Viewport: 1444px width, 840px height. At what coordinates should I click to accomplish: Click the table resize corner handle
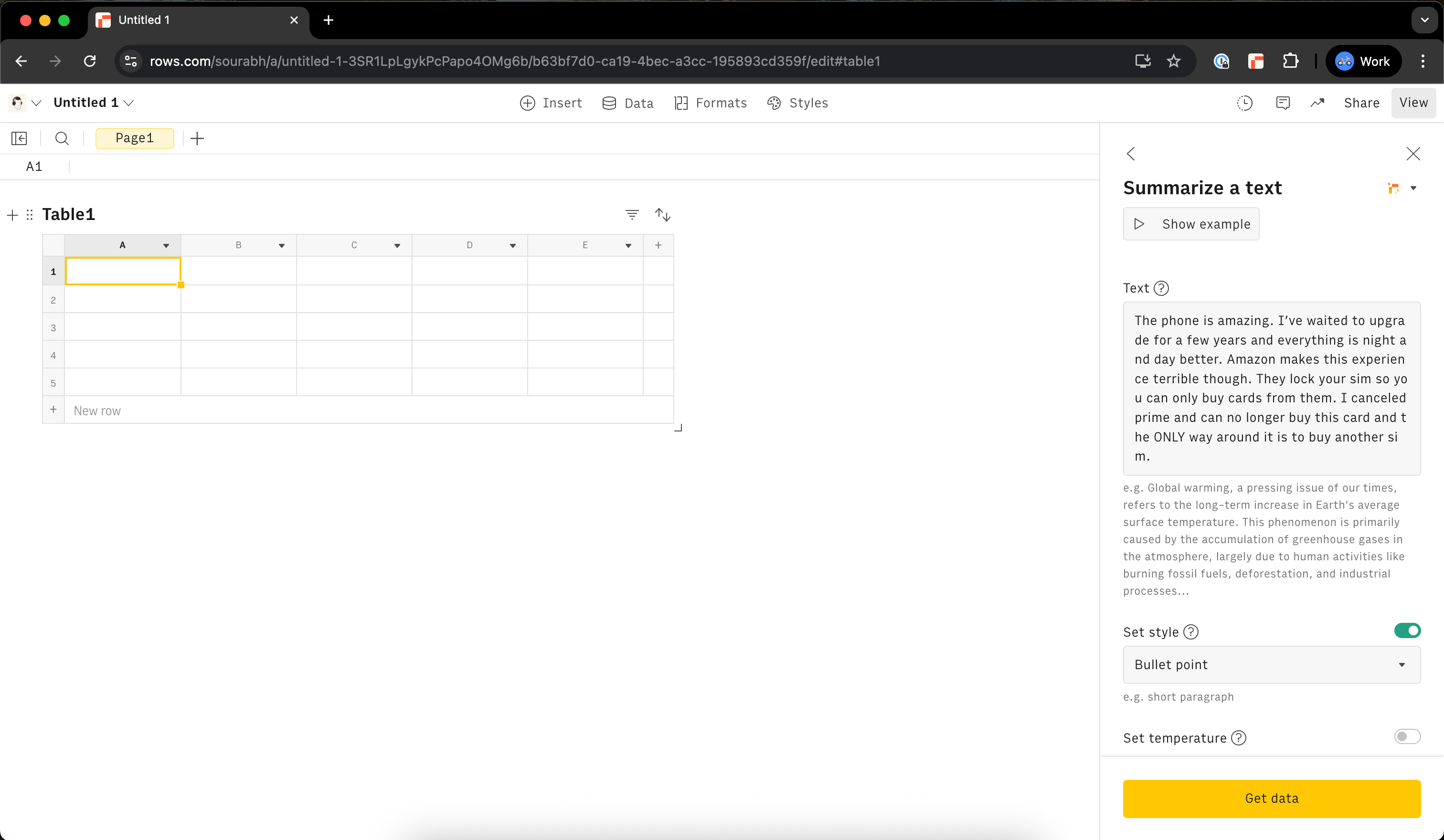(678, 428)
